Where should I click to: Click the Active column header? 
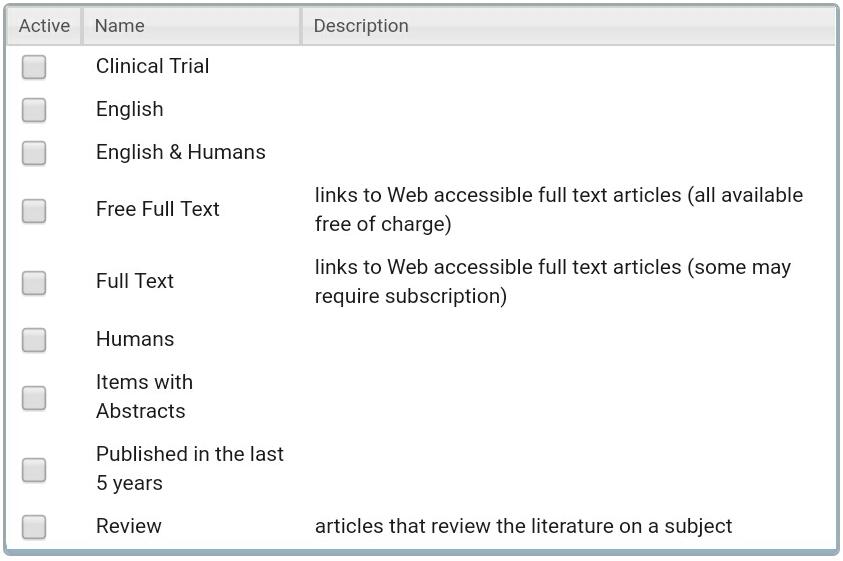pos(44,26)
